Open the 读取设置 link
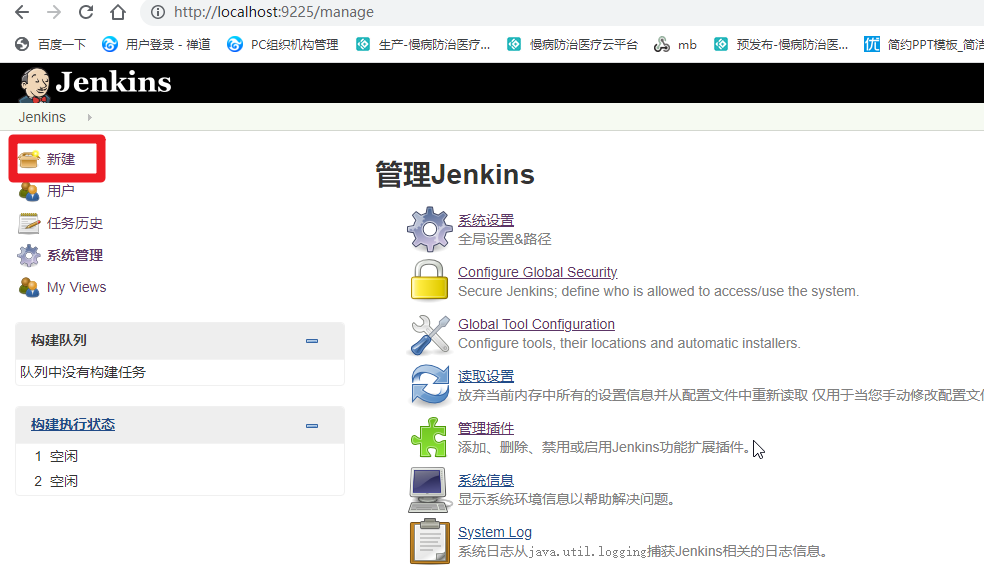This screenshot has width=984, height=565. 486,376
